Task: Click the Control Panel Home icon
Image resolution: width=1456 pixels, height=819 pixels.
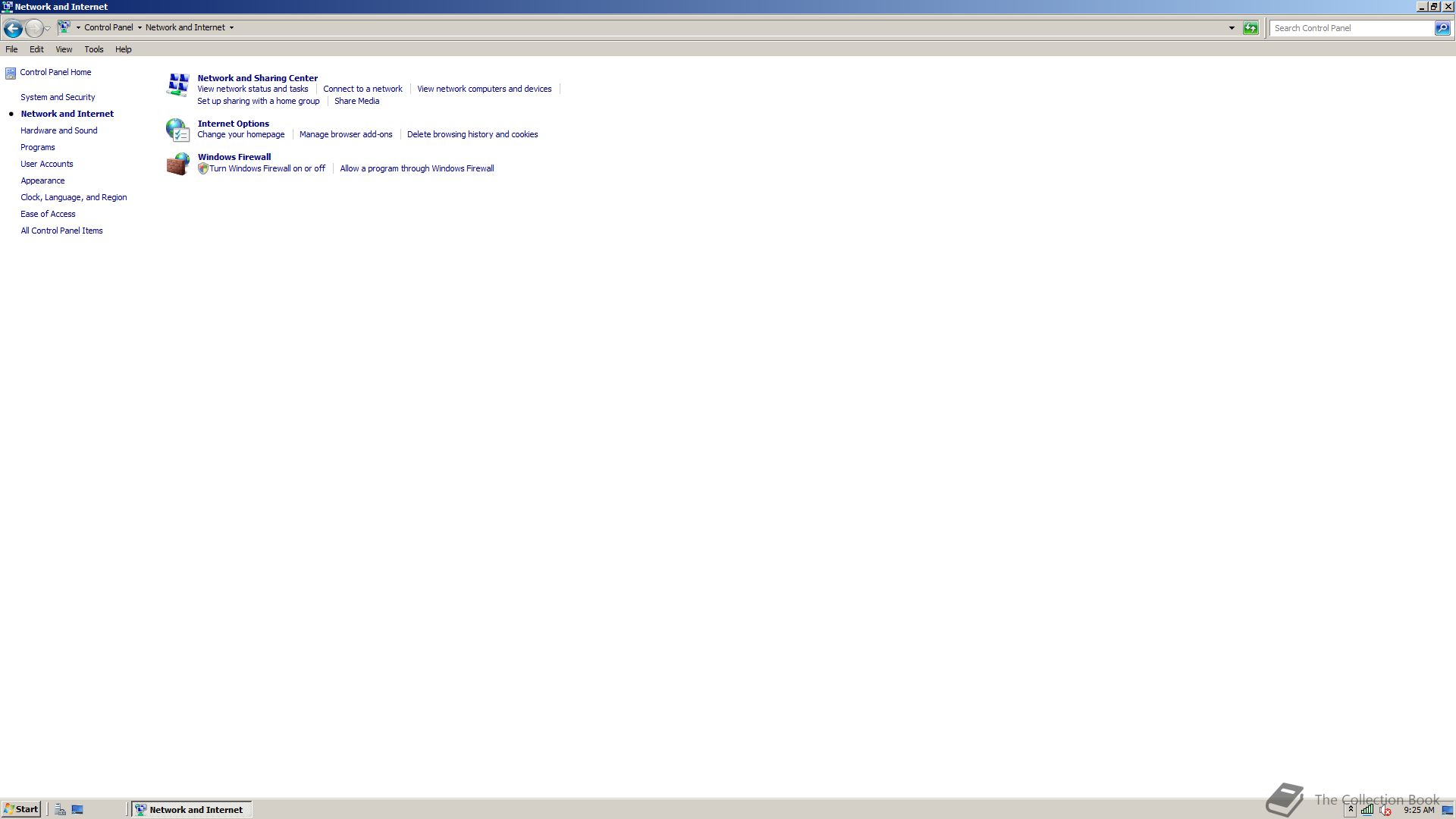Action: pyautogui.click(x=11, y=74)
